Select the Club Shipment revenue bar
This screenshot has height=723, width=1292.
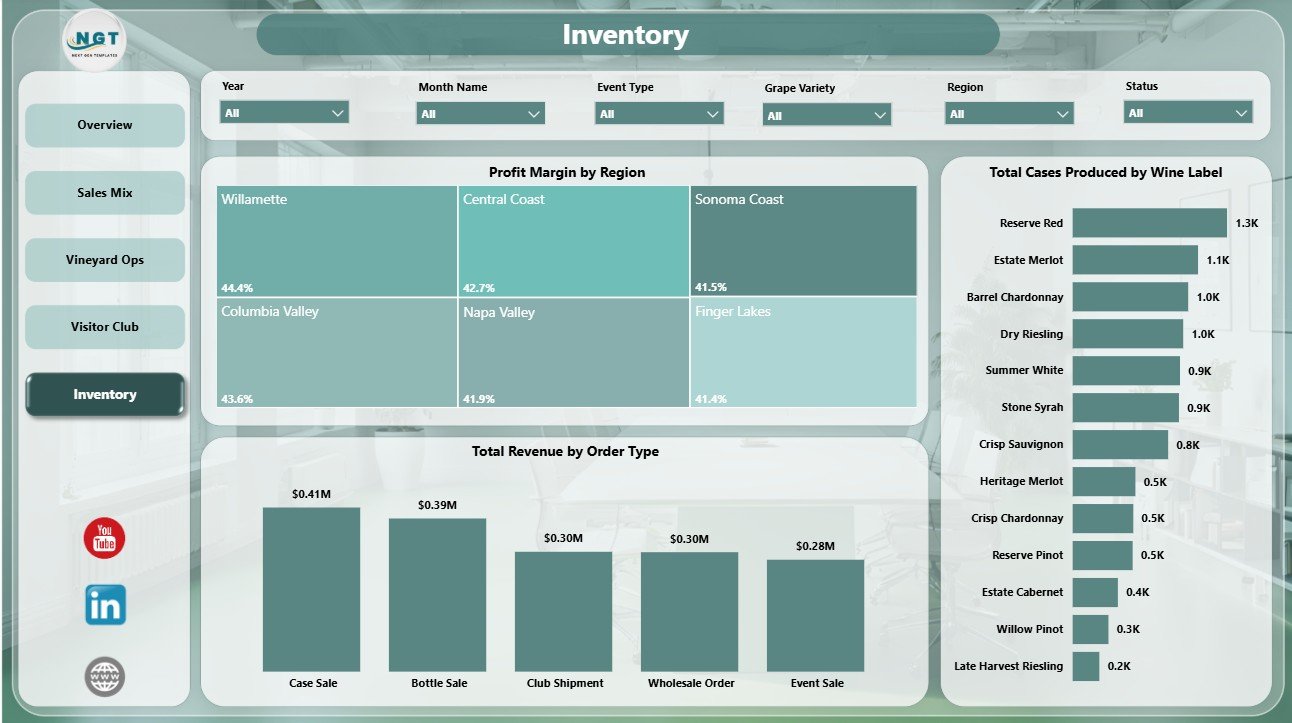tap(563, 611)
